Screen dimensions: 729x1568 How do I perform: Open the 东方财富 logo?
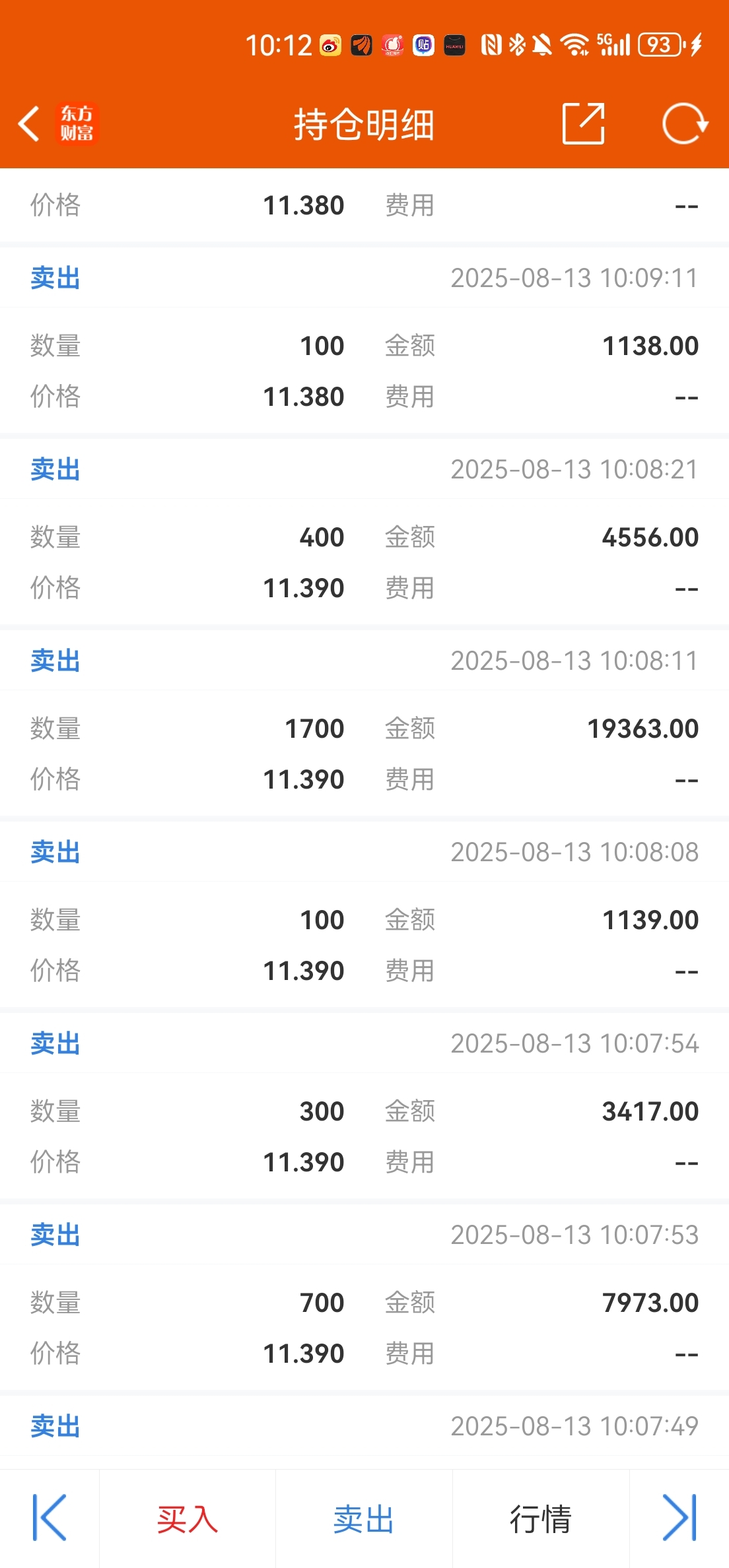[77, 123]
